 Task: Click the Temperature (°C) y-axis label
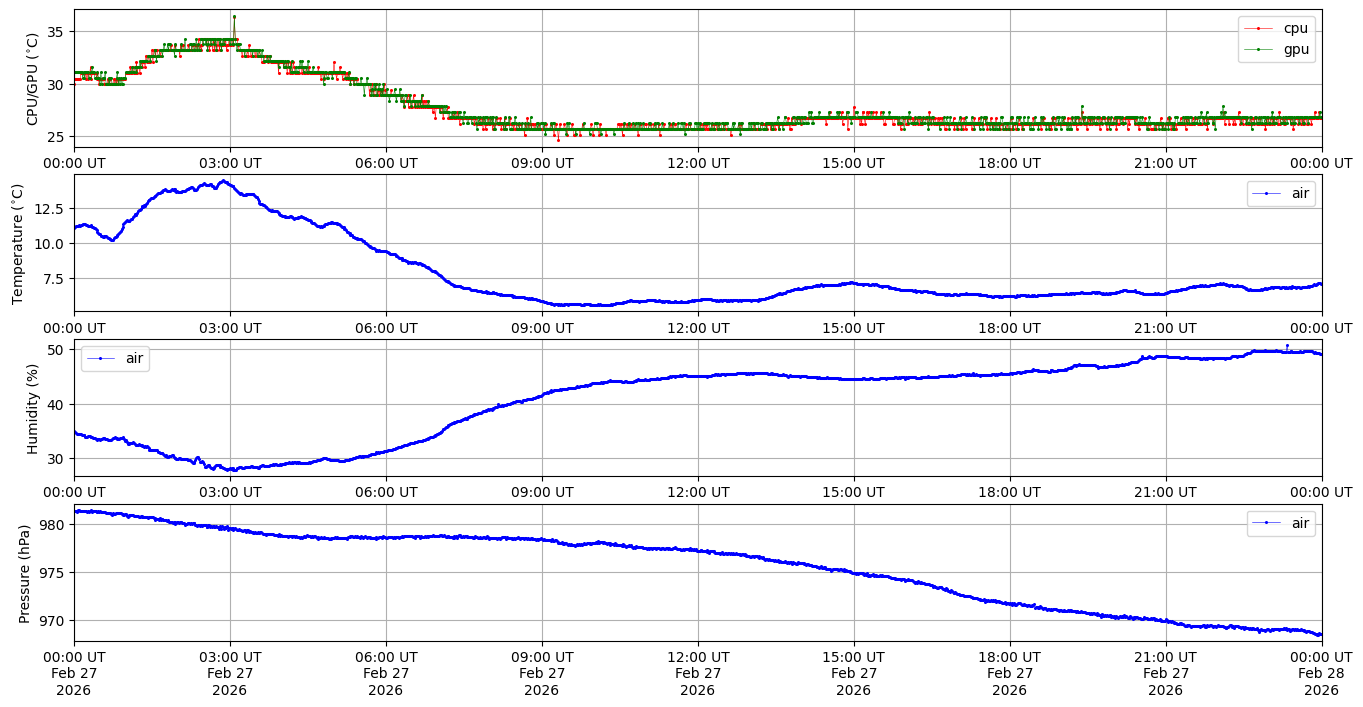point(17,243)
